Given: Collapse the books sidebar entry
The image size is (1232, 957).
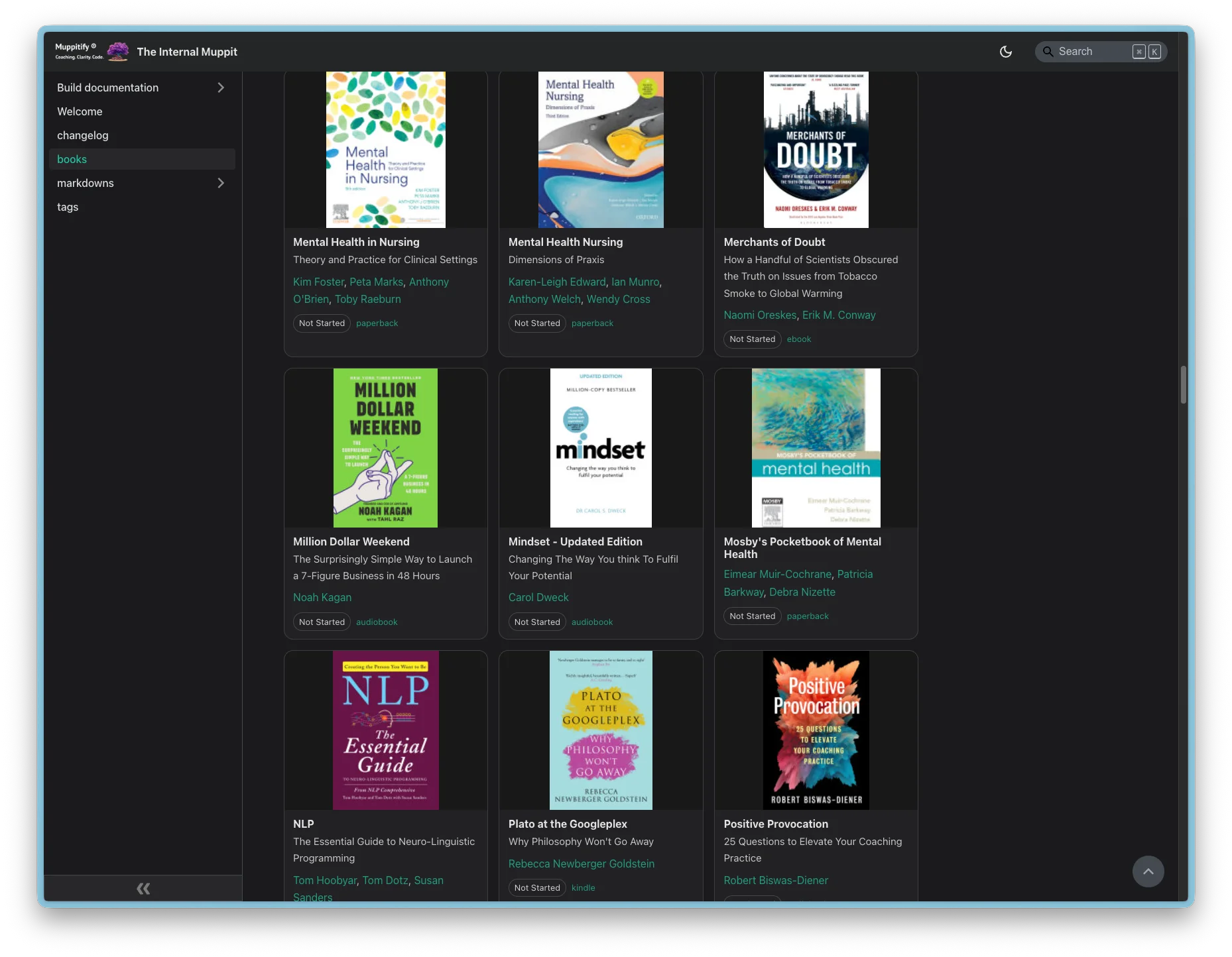Looking at the screenshot, I should [x=72, y=159].
